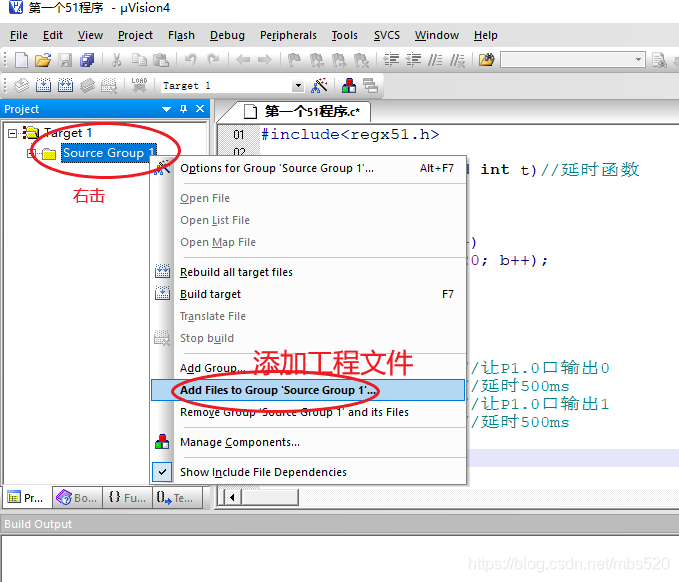Click inside the search text input field
Image resolution: width=679 pixels, height=582 pixels.
click(566, 60)
